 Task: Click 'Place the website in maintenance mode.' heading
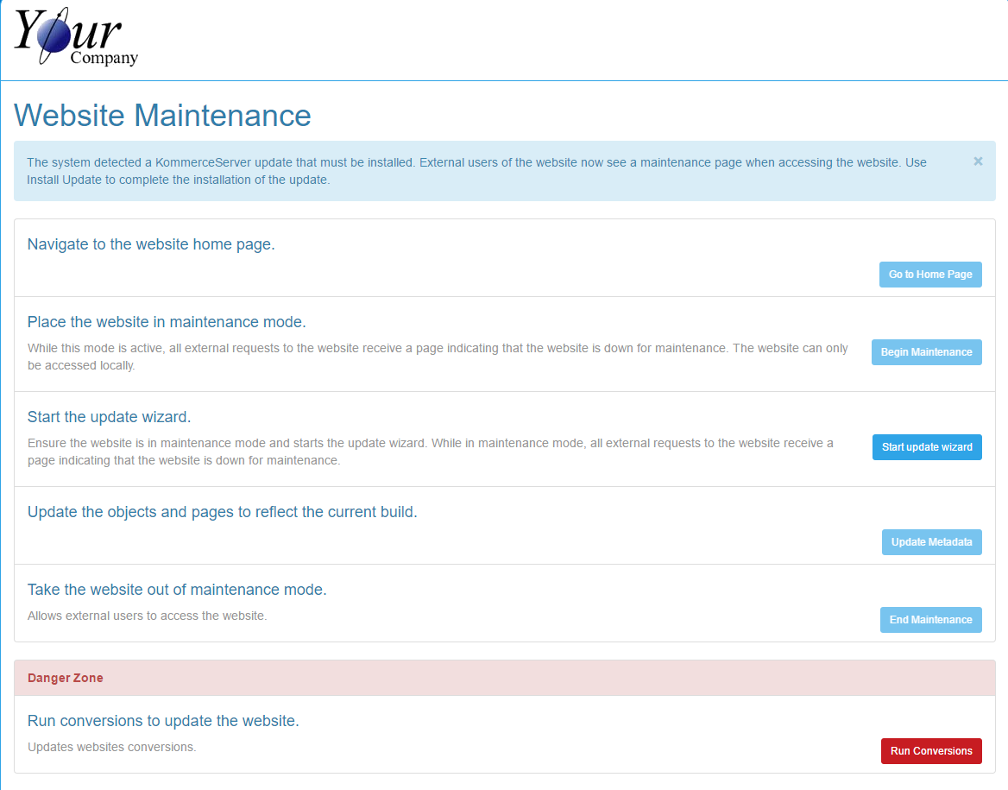tap(166, 322)
